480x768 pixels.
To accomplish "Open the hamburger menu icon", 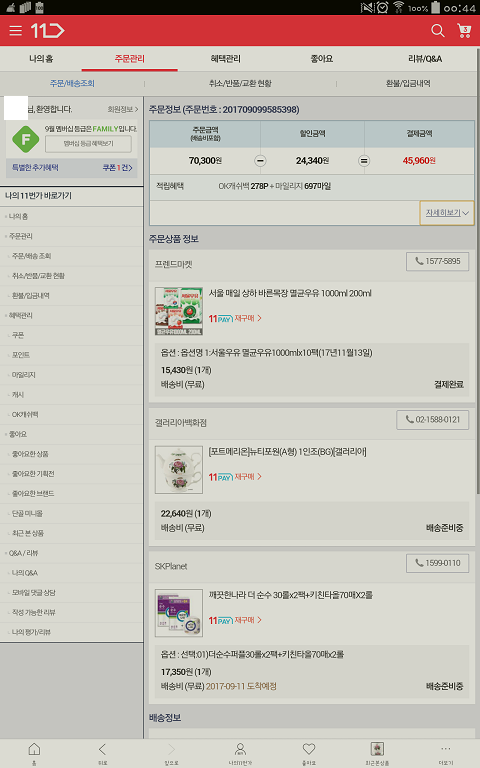I will [16, 30].
